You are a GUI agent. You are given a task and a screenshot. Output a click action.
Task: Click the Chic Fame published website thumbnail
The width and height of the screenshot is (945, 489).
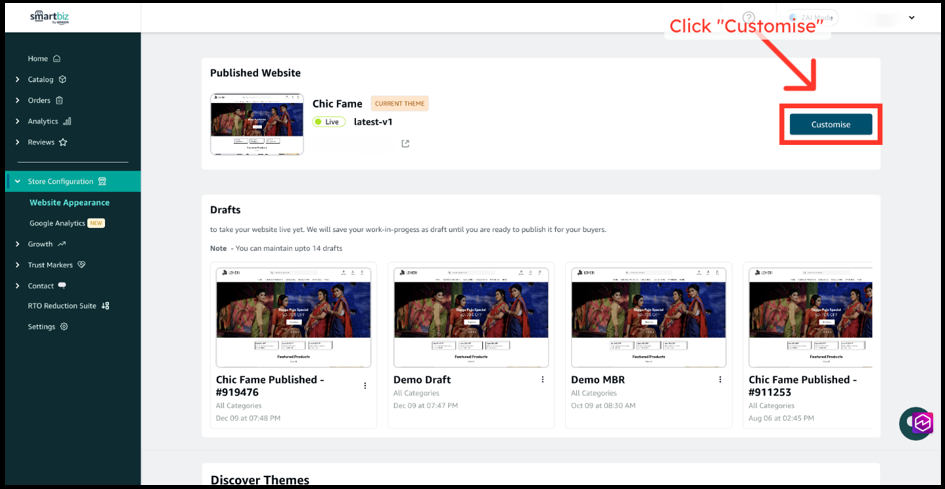257,124
